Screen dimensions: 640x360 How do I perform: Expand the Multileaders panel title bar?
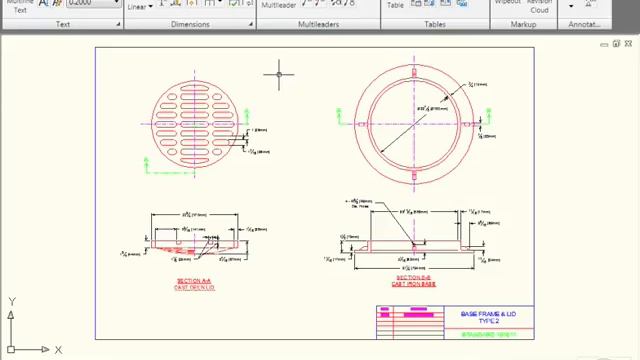pyautogui.click(x=318, y=24)
